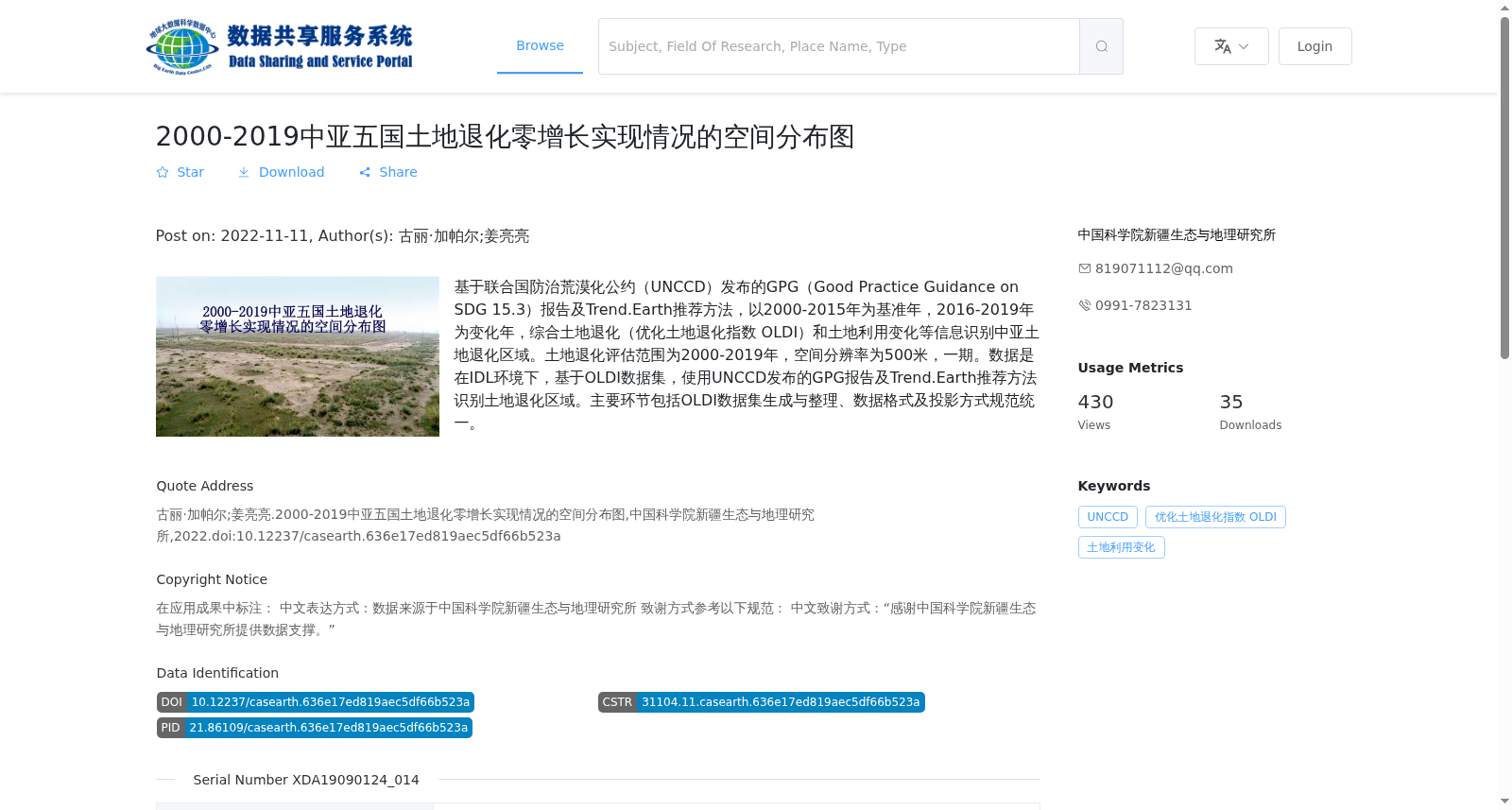This screenshot has height=810, width=1512.
Task: Focus the Subject search input field
Action: (x=839, y=46)
